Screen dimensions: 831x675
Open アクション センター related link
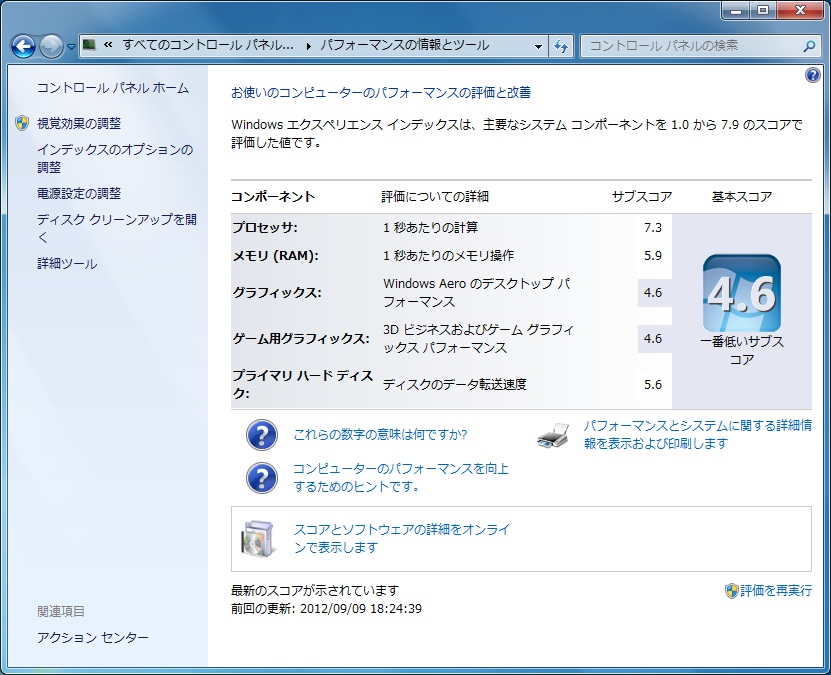tap(93, 637)
